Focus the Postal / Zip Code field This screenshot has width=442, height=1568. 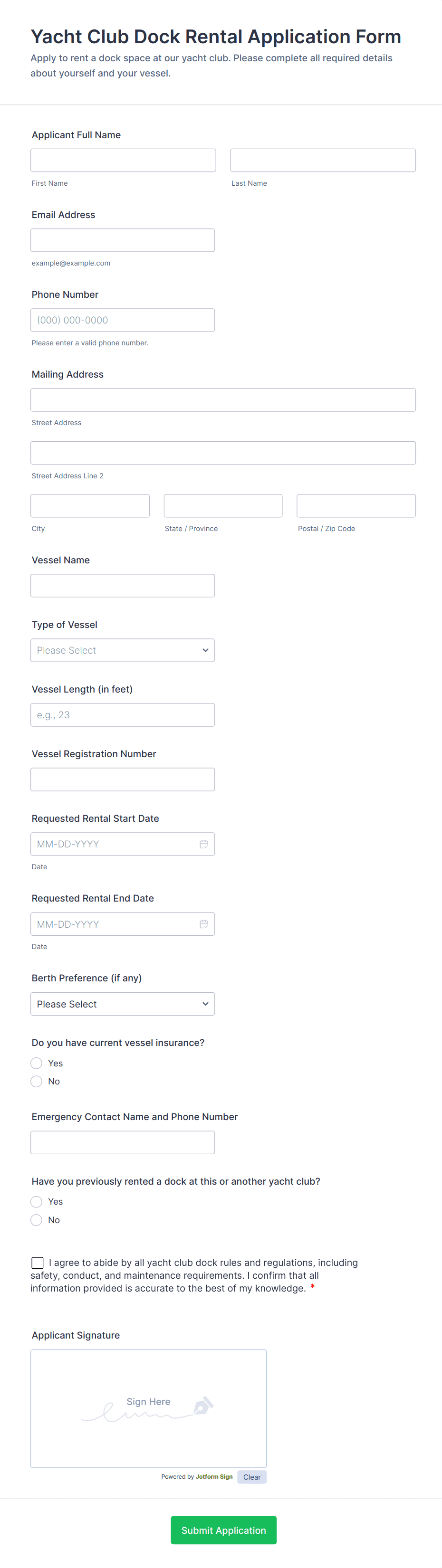[356, 505]
